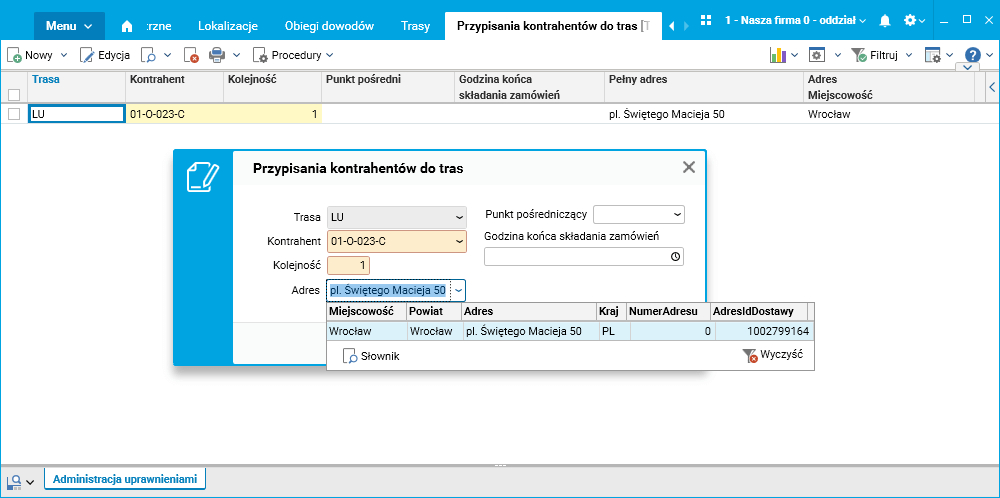Open the Punkt pośredniczący combo box
The image size is (1000, 498).
[x=639, y=214]
